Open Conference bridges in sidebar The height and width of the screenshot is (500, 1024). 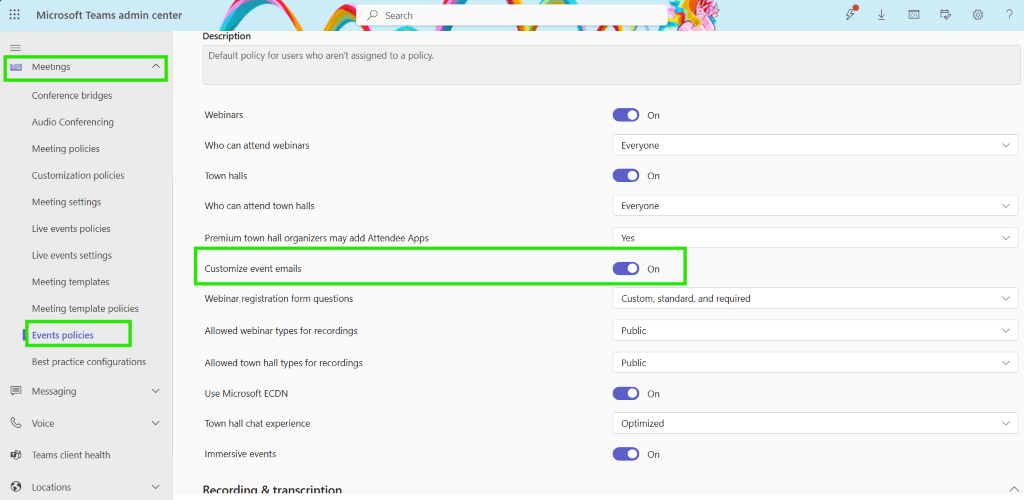(x=72, y=95)
